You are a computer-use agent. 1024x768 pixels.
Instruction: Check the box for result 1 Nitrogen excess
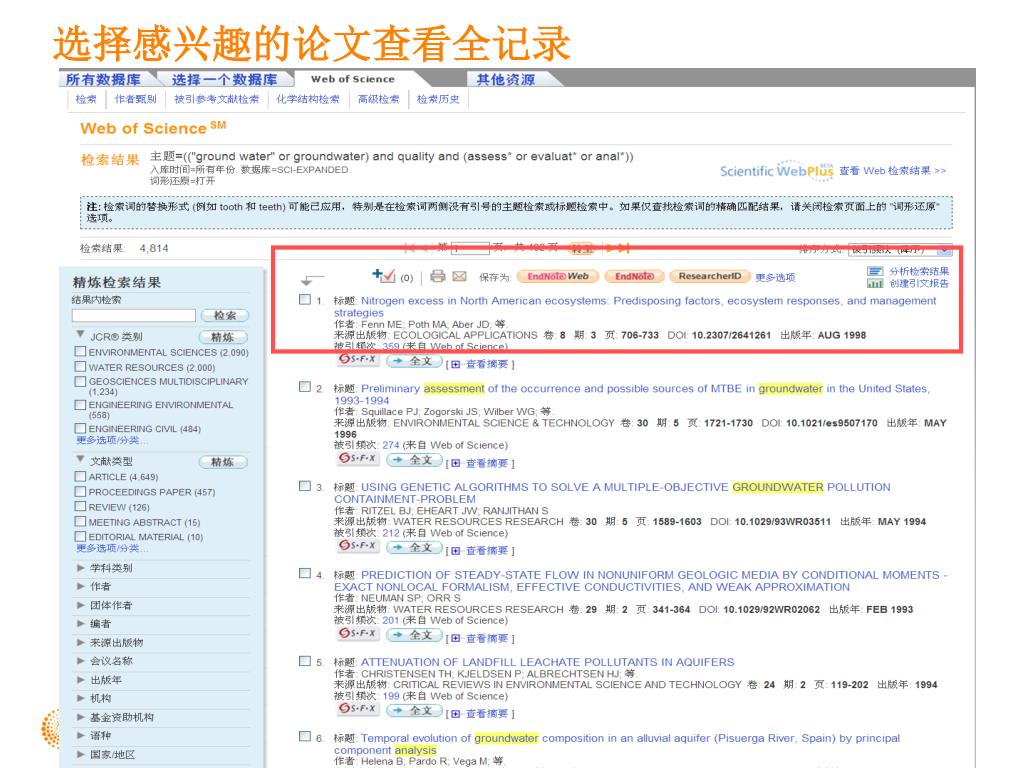[x=304, y=299]
